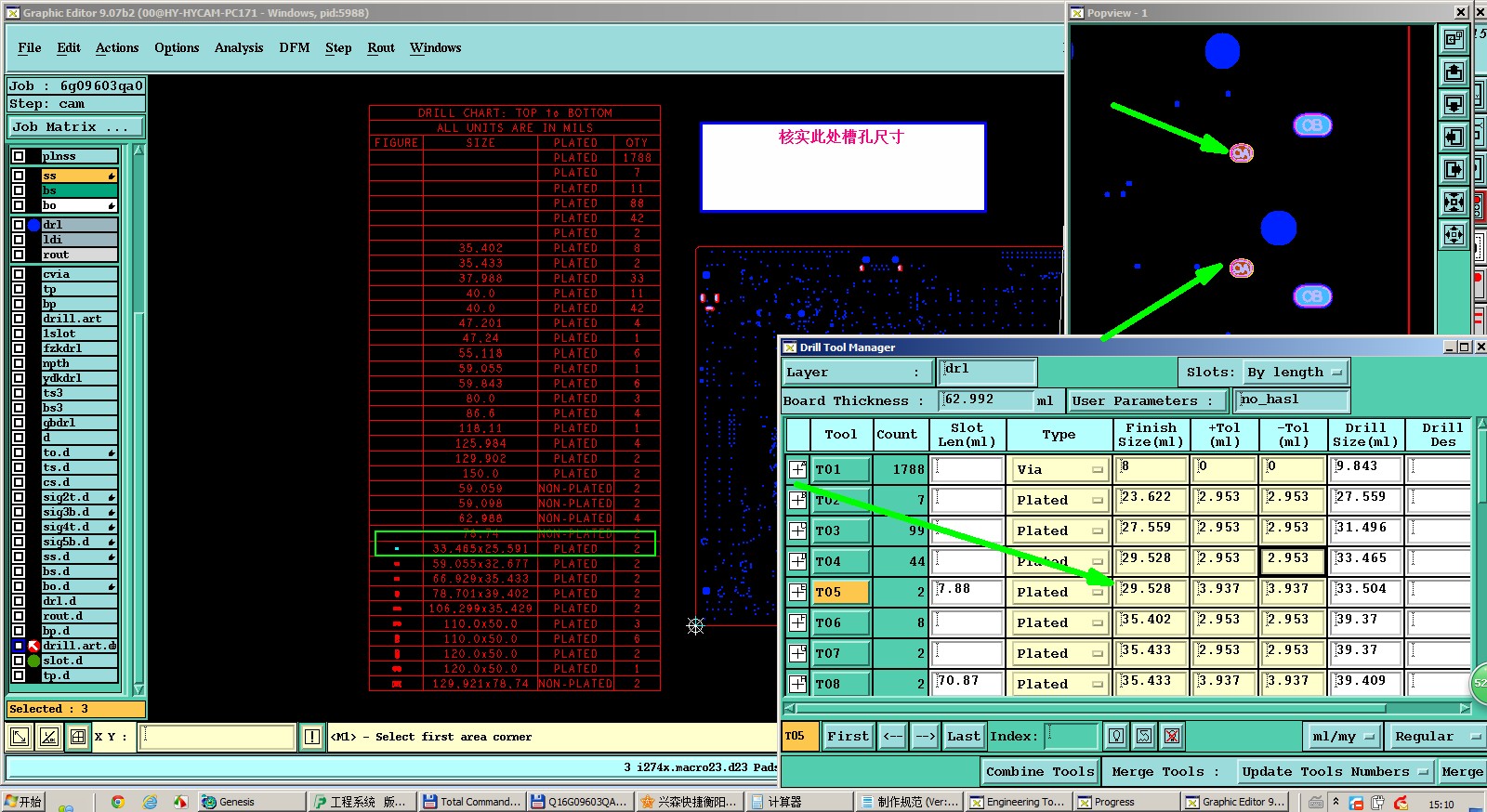Image resolution: width=1487 pixels, height=812 pixels.
Task: Toggle the sig2t.d layer checkbox
Action: coord(19,497)
